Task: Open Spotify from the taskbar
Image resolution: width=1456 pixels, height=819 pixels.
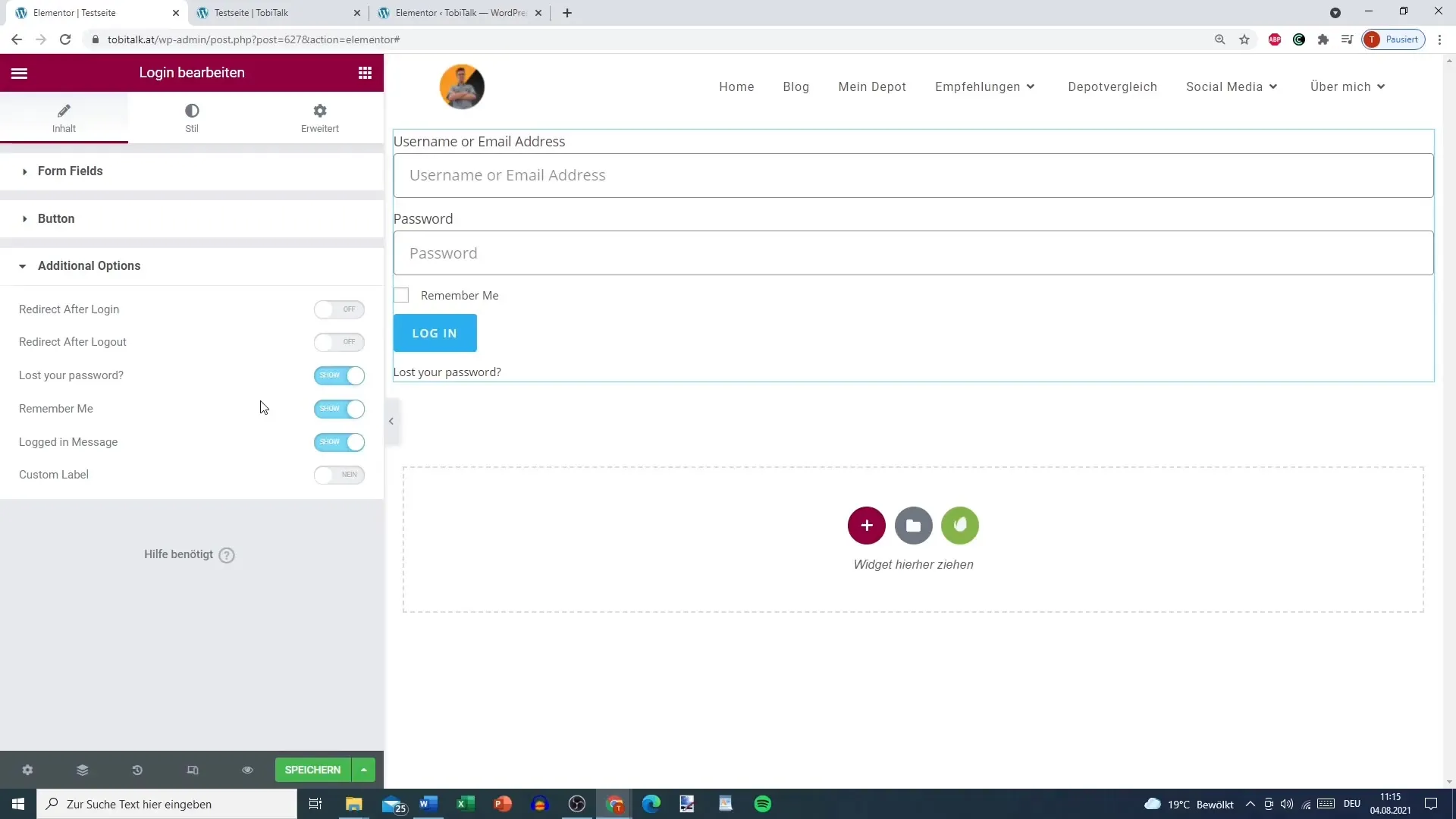Action: pos(763,804)
